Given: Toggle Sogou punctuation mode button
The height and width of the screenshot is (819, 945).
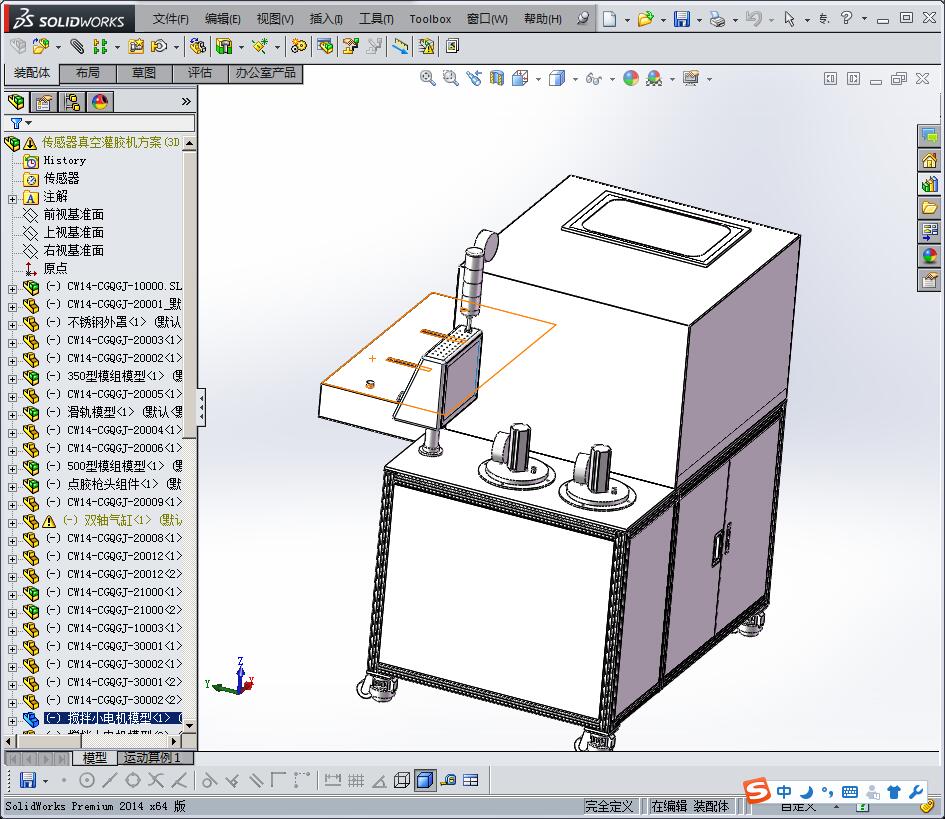Looking at the screenshot, I should pos(827,792).
